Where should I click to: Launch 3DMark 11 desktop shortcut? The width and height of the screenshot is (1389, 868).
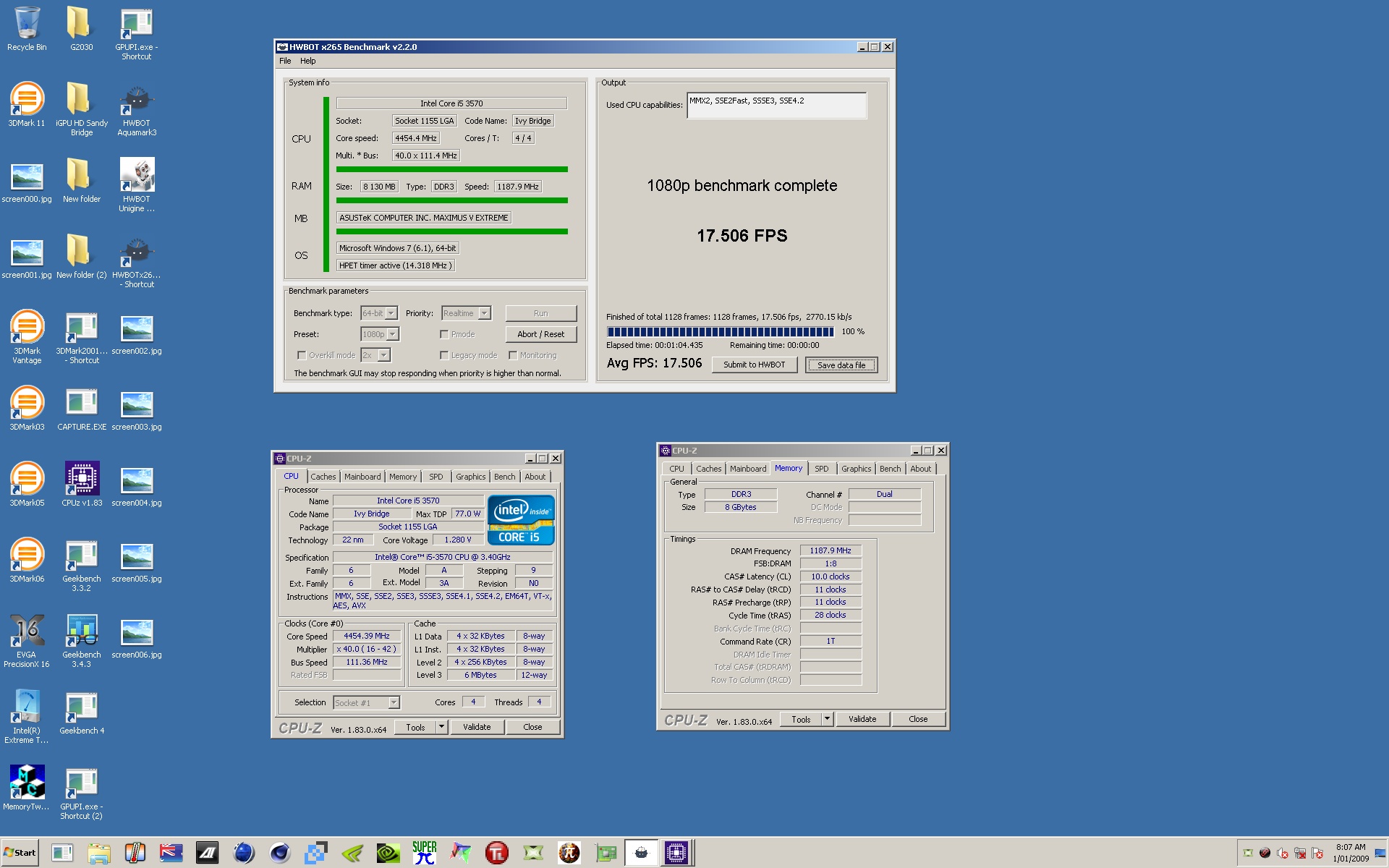tap(27, 105)
